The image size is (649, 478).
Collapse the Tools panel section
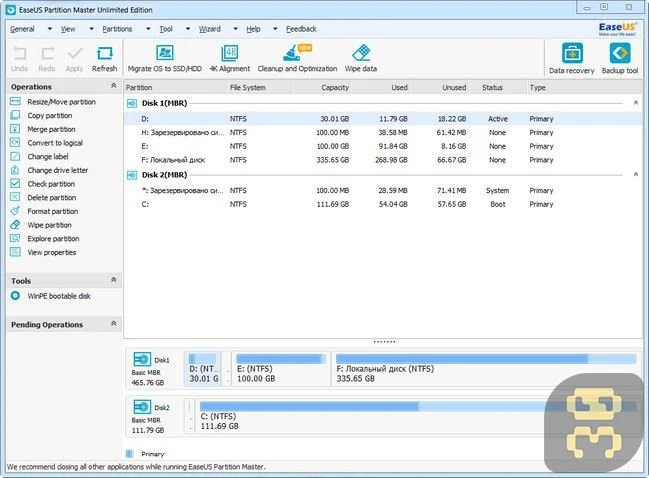113,281
